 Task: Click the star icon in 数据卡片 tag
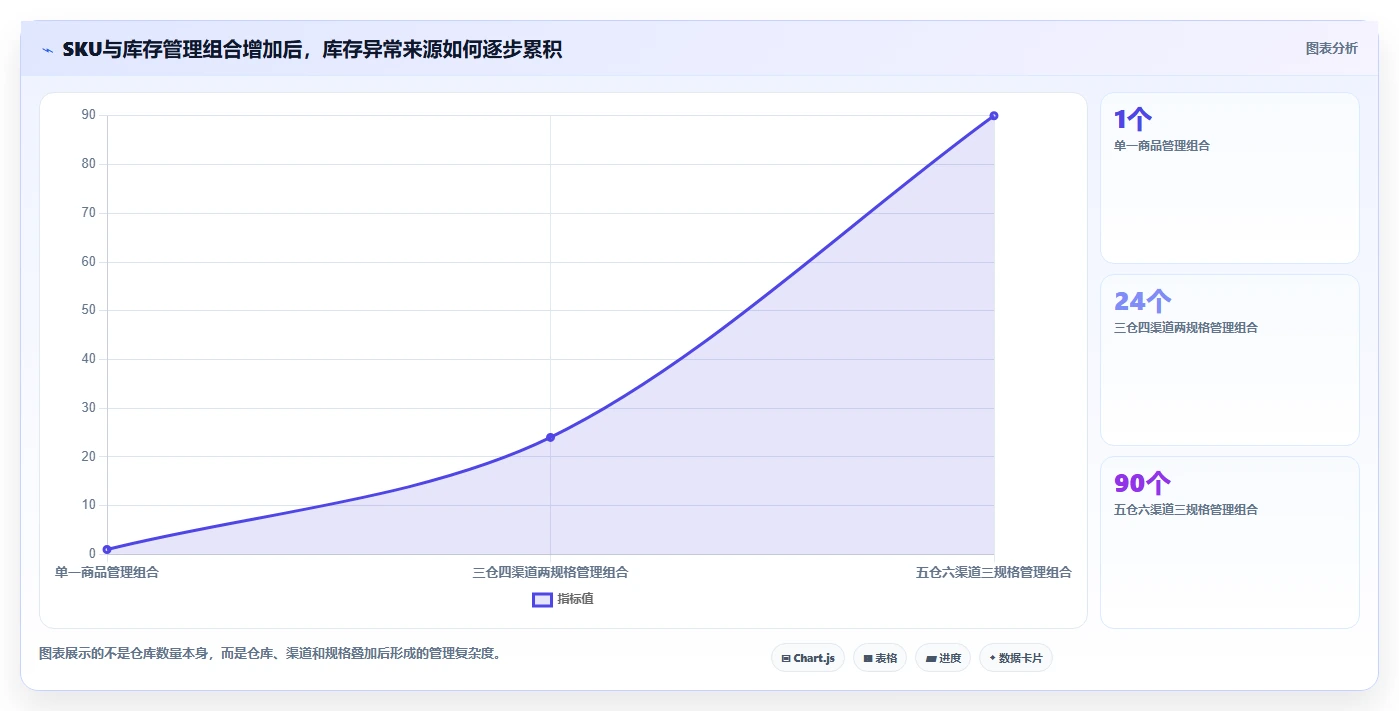coord(992,658)
